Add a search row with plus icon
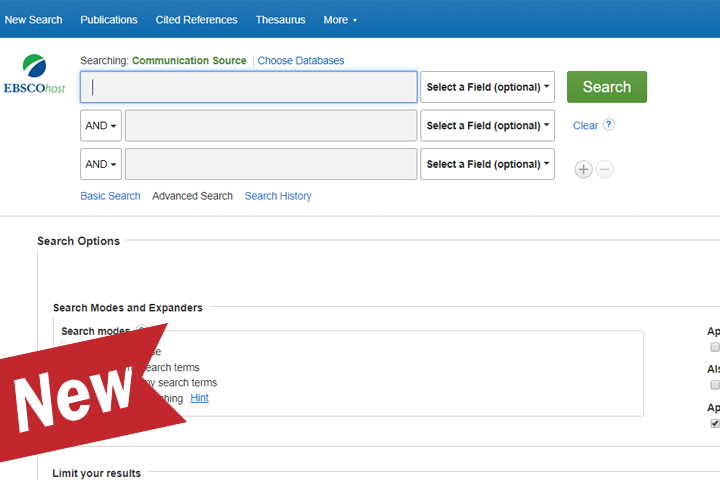The image size is (720, 480). click(x=583, y=169)
